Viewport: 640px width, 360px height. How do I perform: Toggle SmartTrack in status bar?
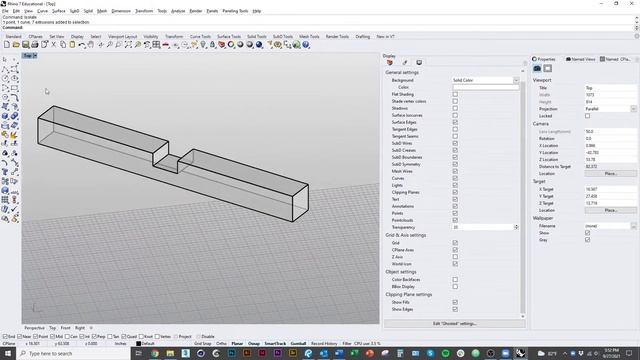pos(275,344)
